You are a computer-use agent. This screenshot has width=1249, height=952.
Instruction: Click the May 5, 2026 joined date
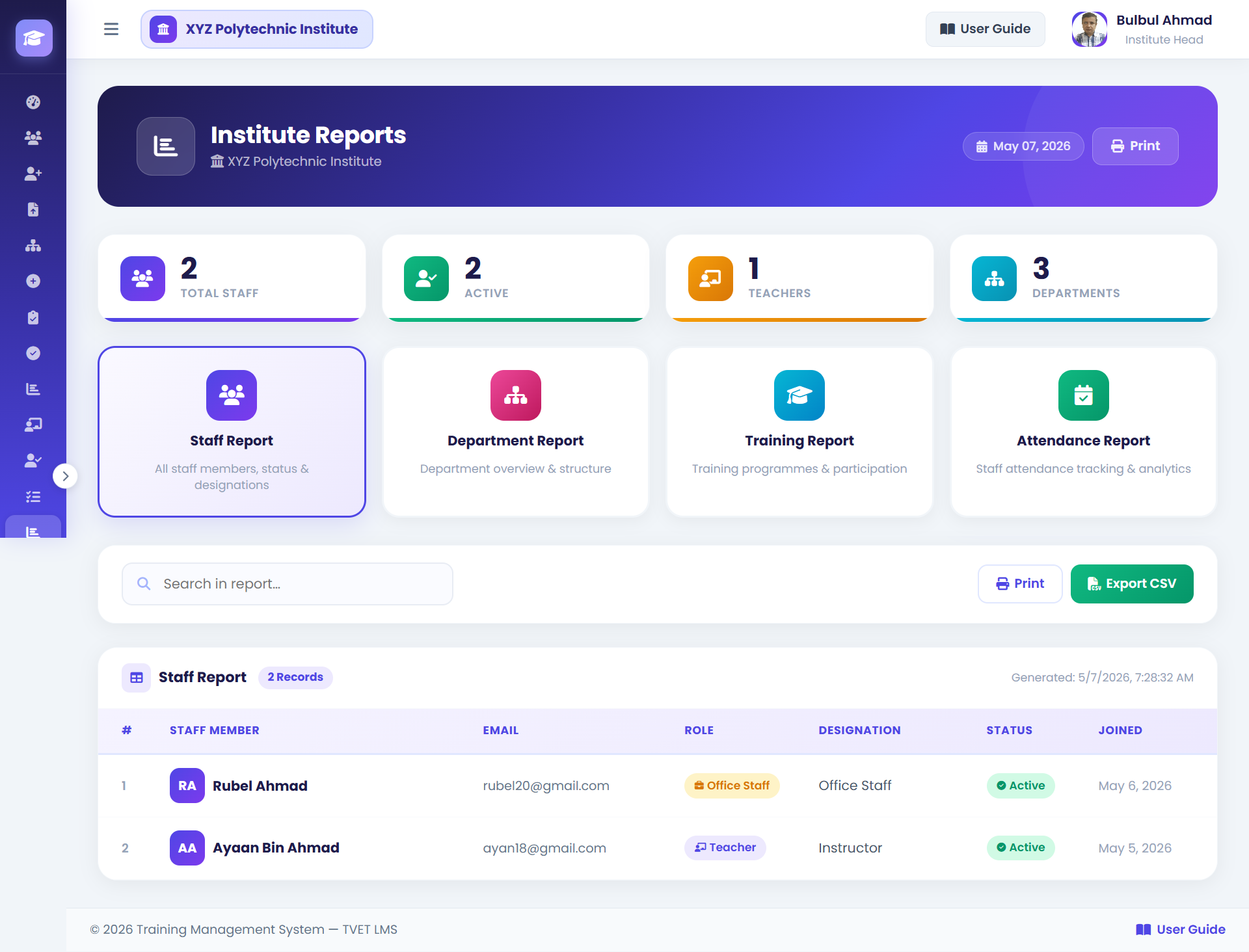[1135, 848]
